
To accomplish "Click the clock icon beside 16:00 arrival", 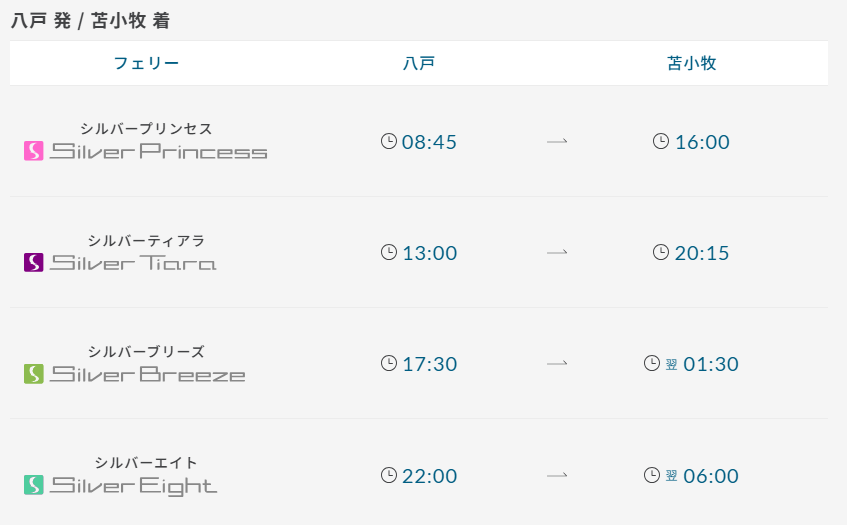I will point(661,141).
